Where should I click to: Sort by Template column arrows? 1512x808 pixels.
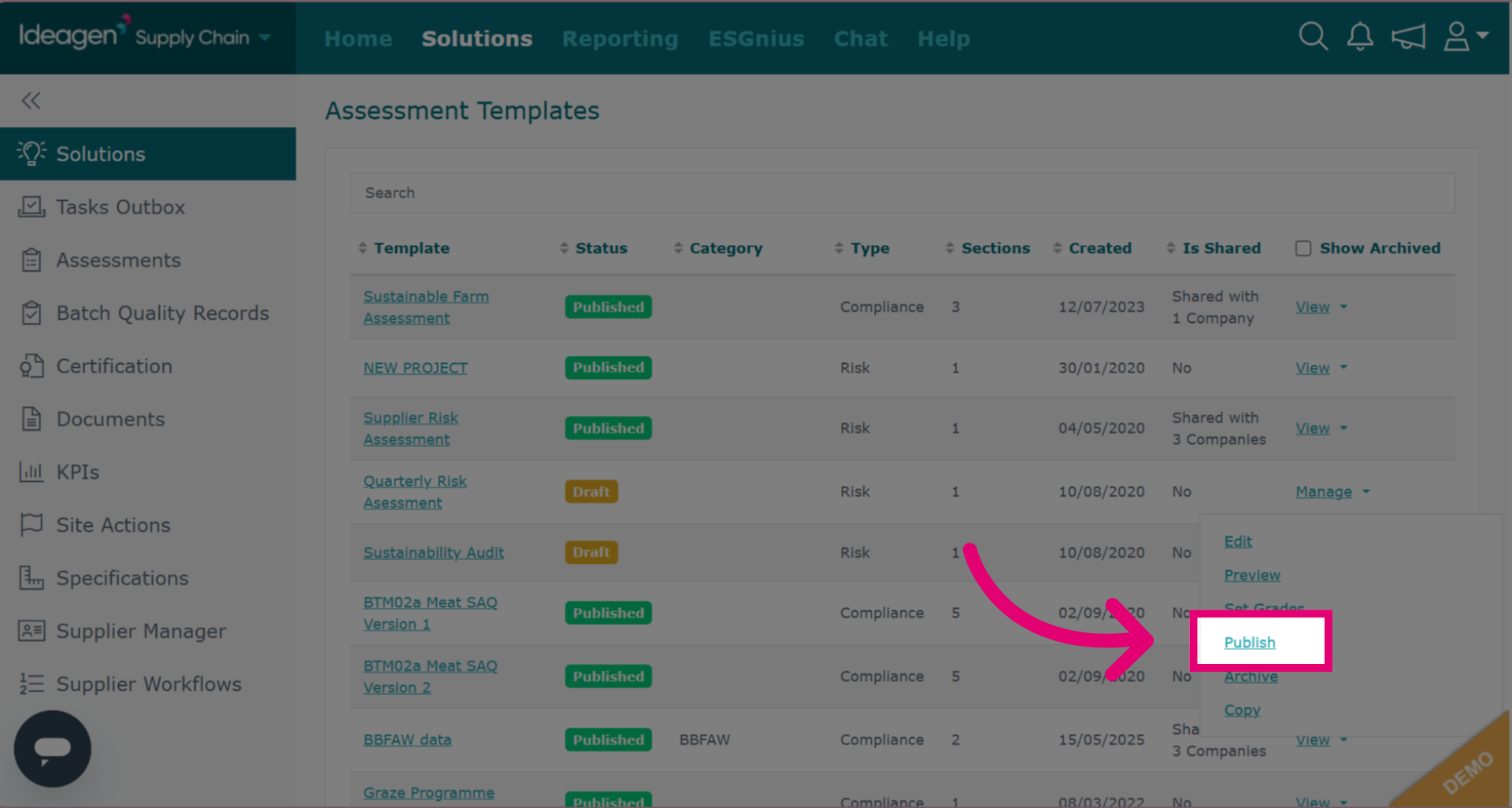(362, 248)
